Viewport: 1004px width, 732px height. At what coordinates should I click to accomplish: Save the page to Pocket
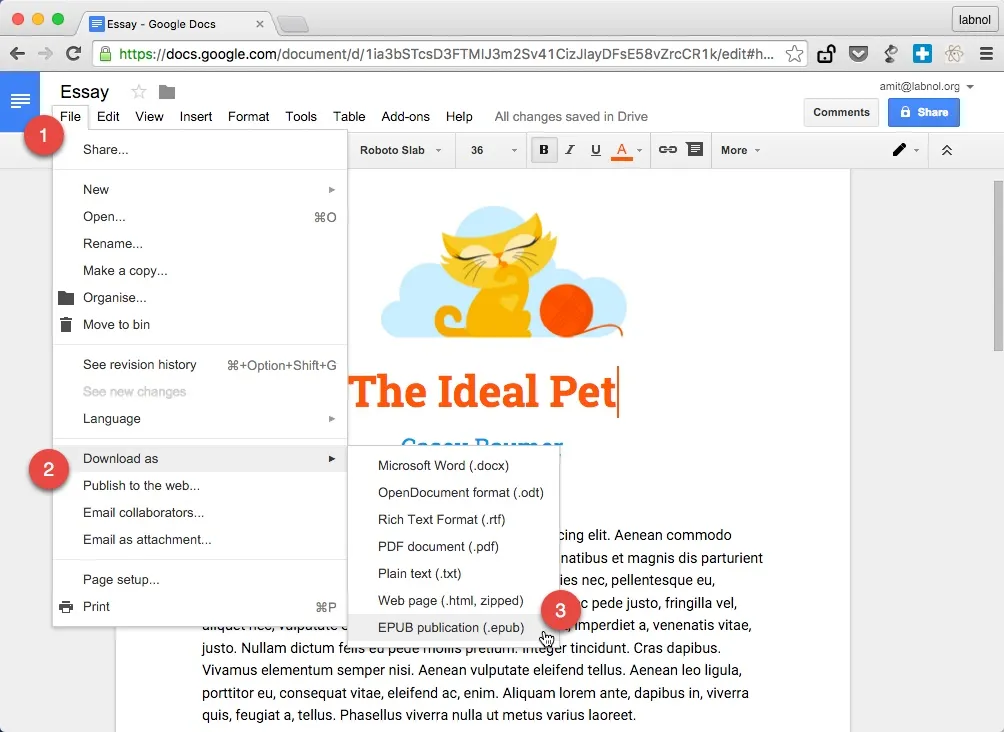coord(859,54)
